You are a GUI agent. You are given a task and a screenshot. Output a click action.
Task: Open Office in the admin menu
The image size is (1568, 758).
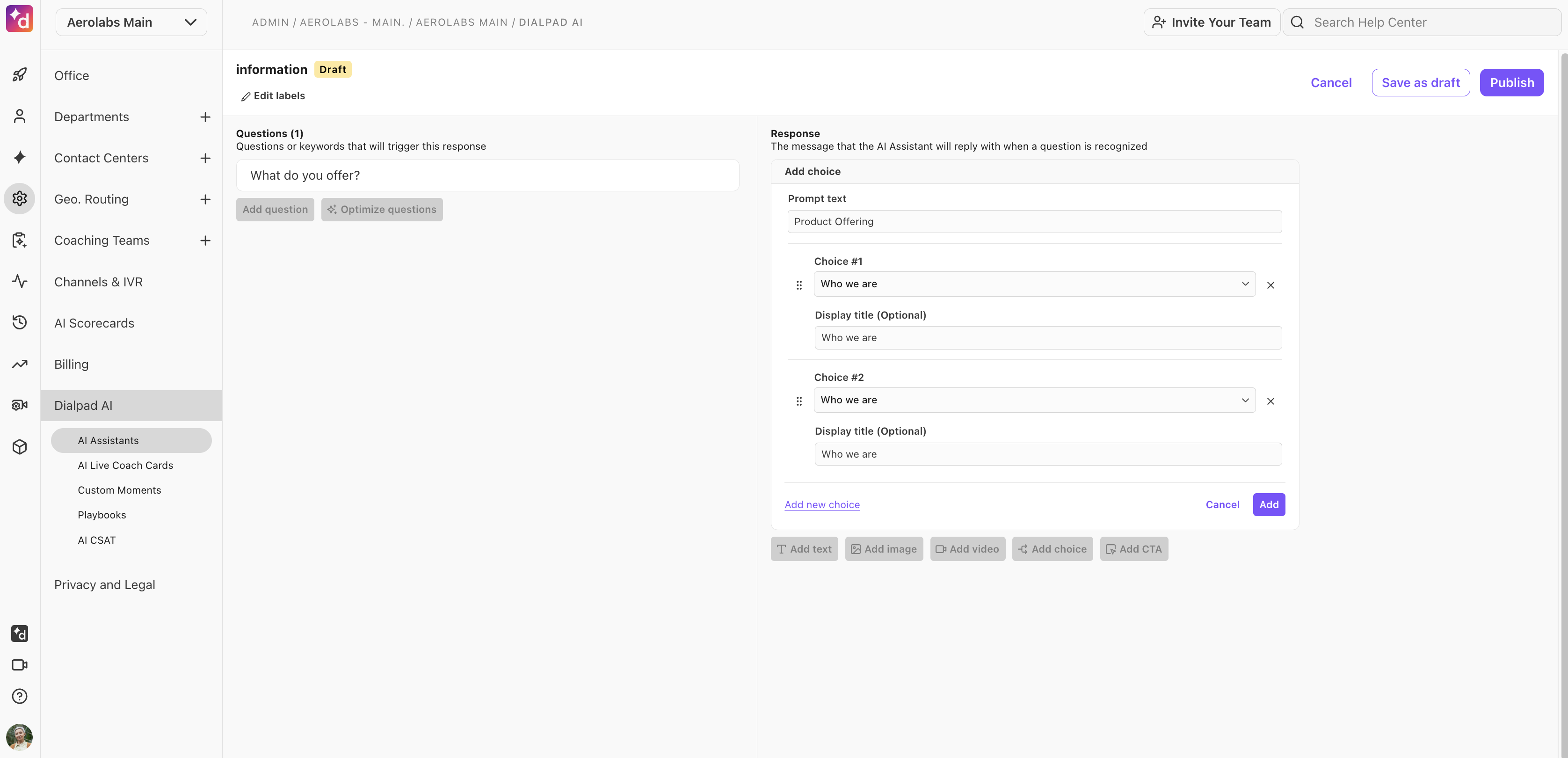pos(71,75)
